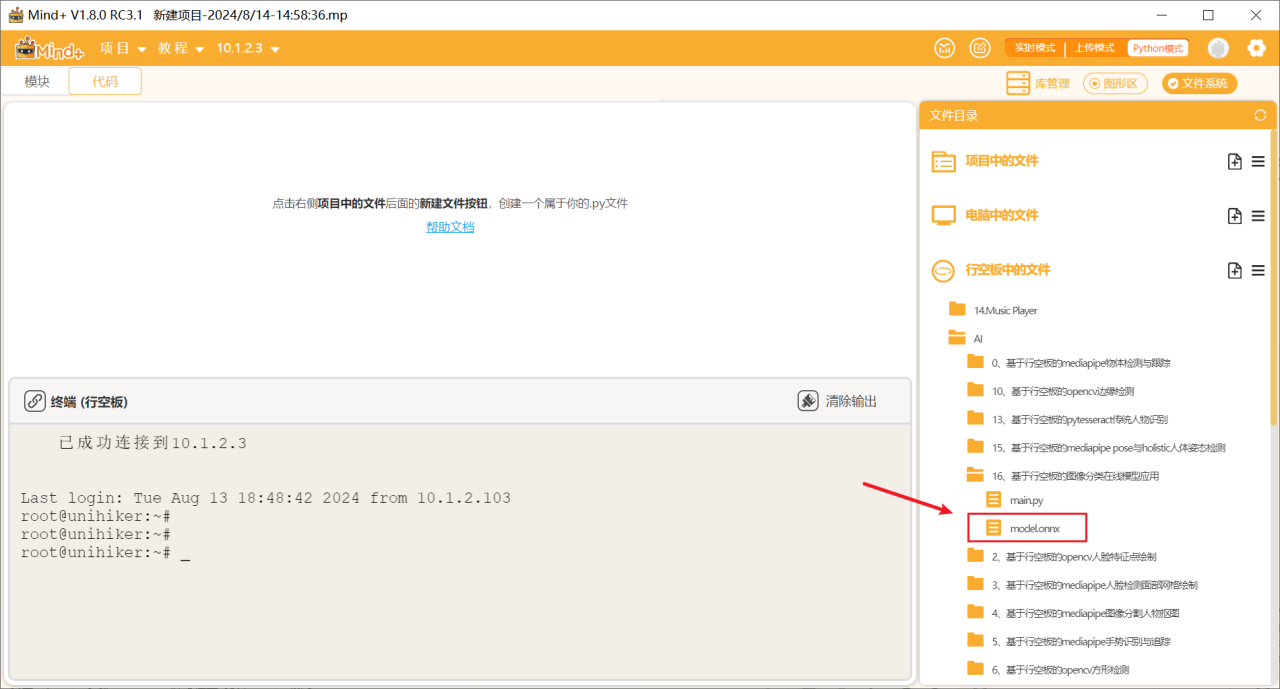
Task: Click the 行空板中的文件 board icon
Action: tap(944, 270)
